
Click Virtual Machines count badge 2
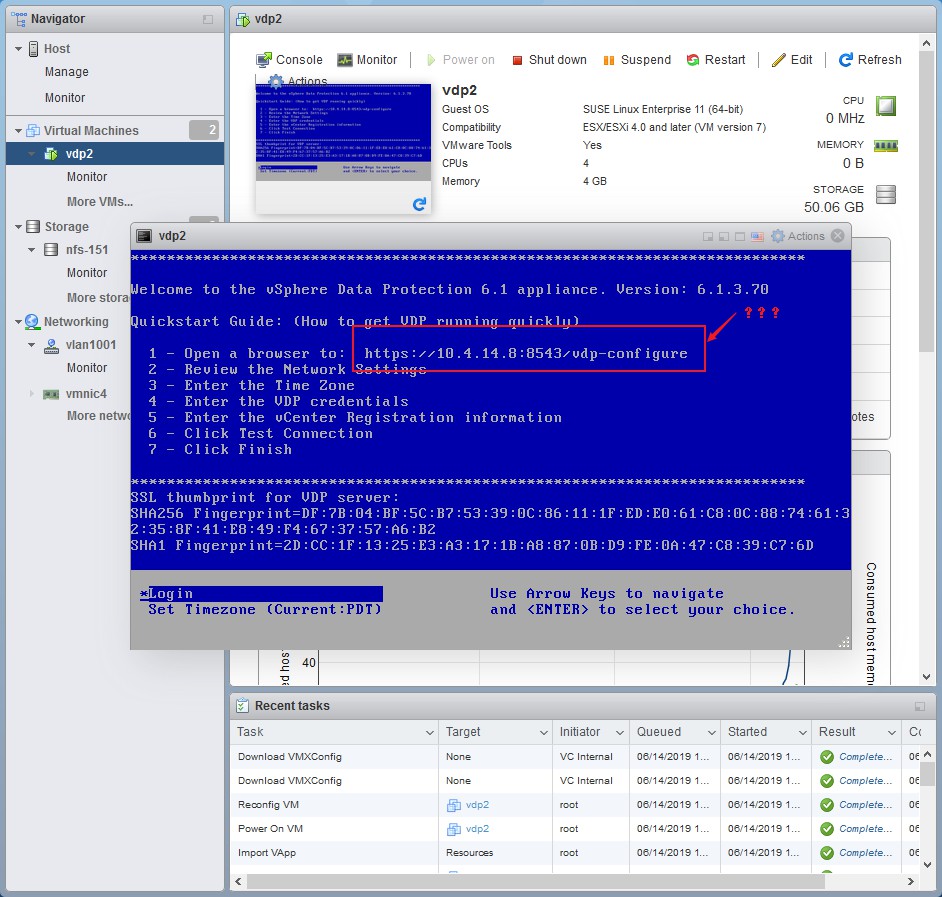tap(204, 130)
